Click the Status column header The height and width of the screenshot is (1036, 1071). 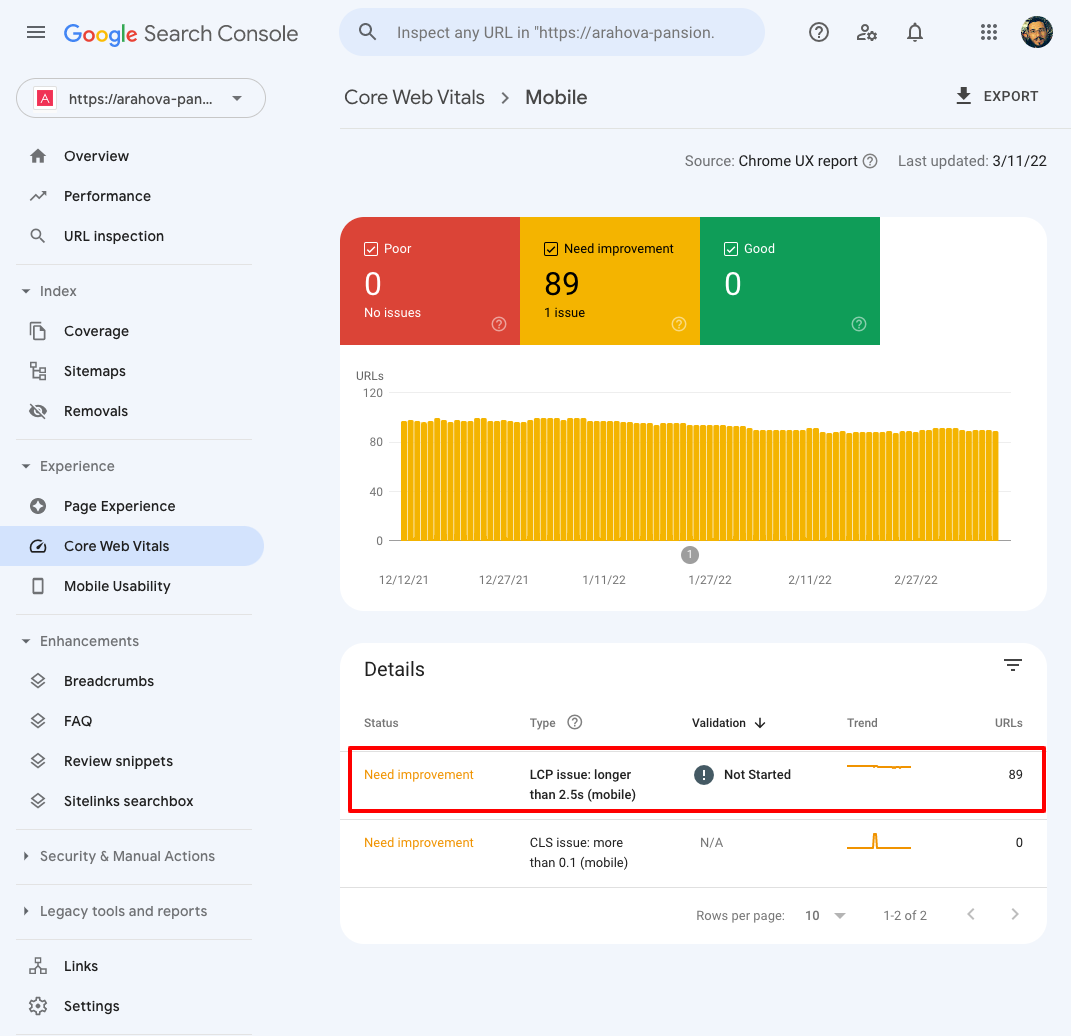click(381, 723)
